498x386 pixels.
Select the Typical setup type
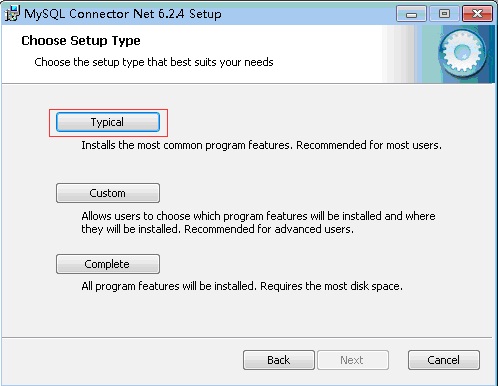coord(108,122)
